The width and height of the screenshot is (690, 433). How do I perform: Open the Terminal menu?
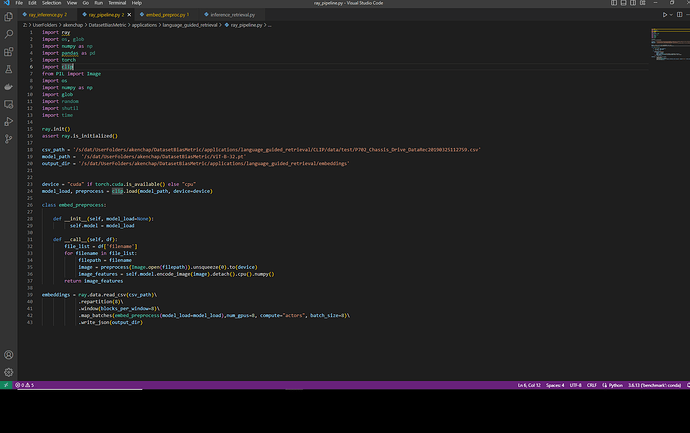click(117, 3)
